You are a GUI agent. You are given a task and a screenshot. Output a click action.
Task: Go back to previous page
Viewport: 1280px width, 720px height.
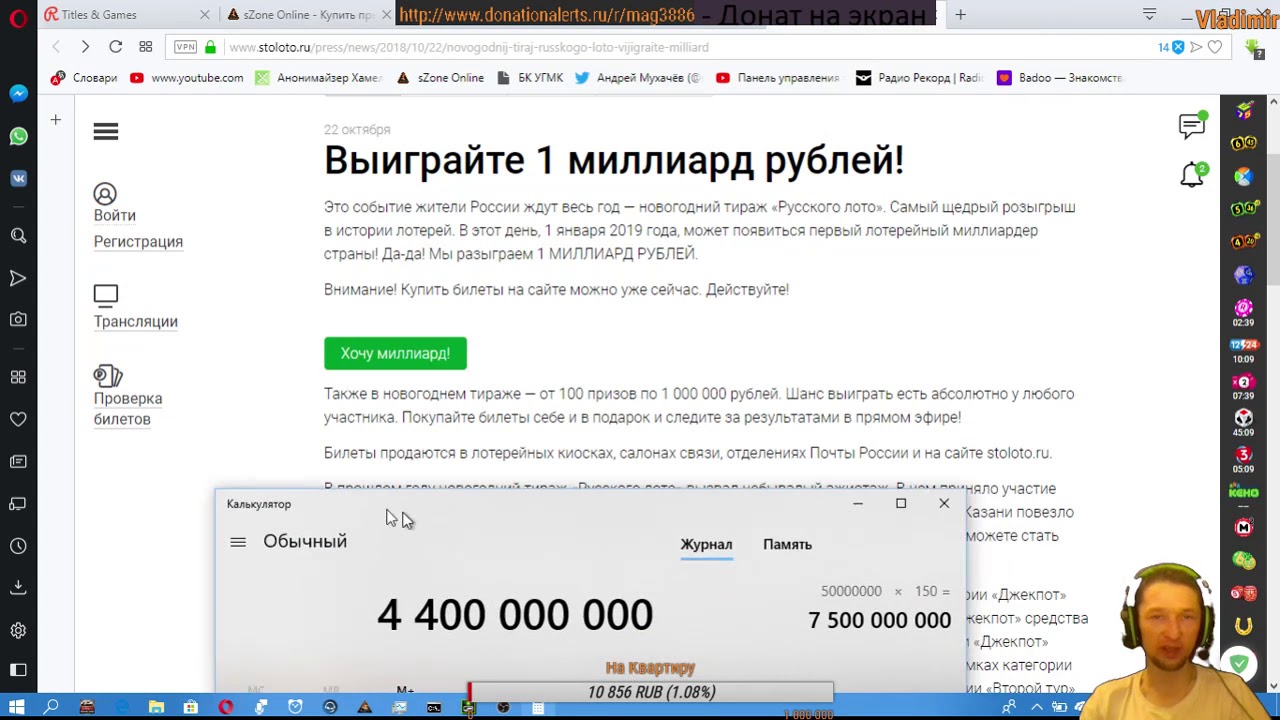[56, 47]
